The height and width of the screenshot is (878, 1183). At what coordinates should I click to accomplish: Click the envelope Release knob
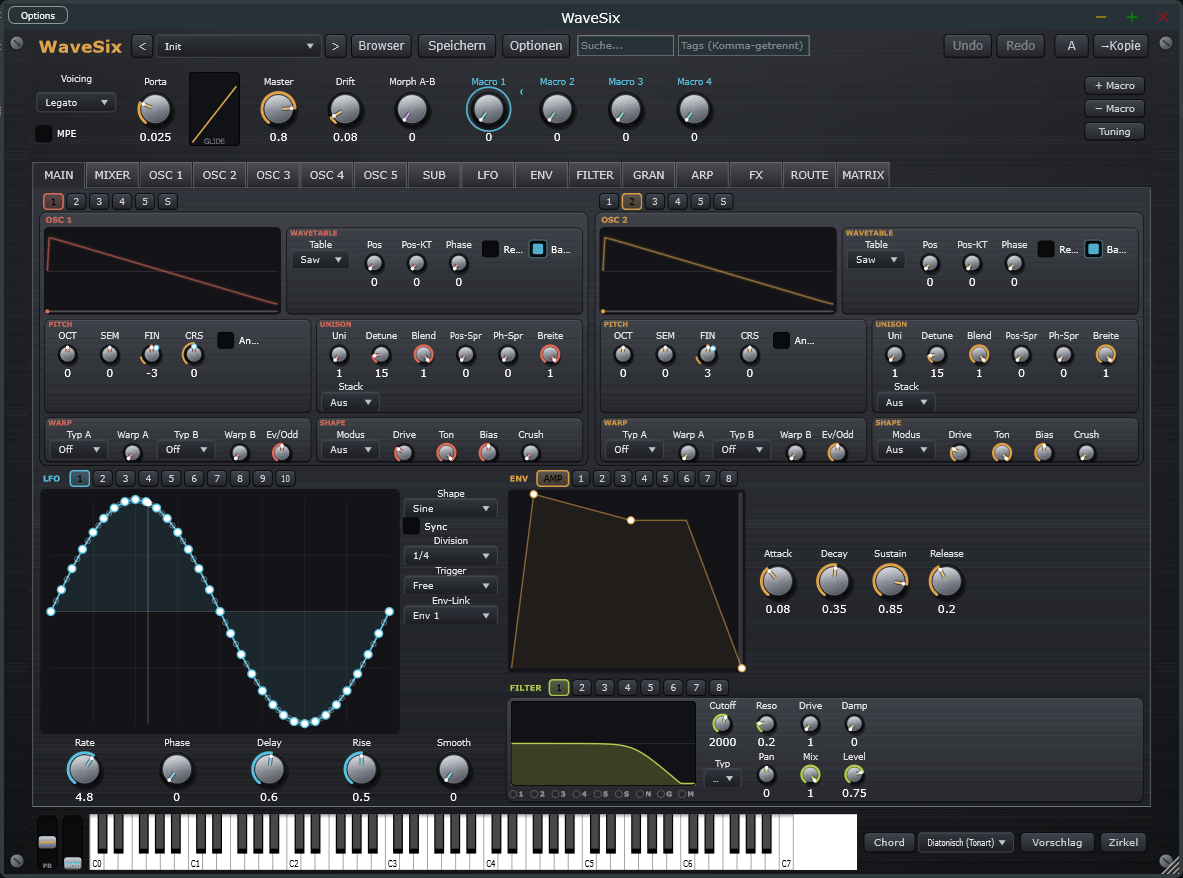pos(946,582)
